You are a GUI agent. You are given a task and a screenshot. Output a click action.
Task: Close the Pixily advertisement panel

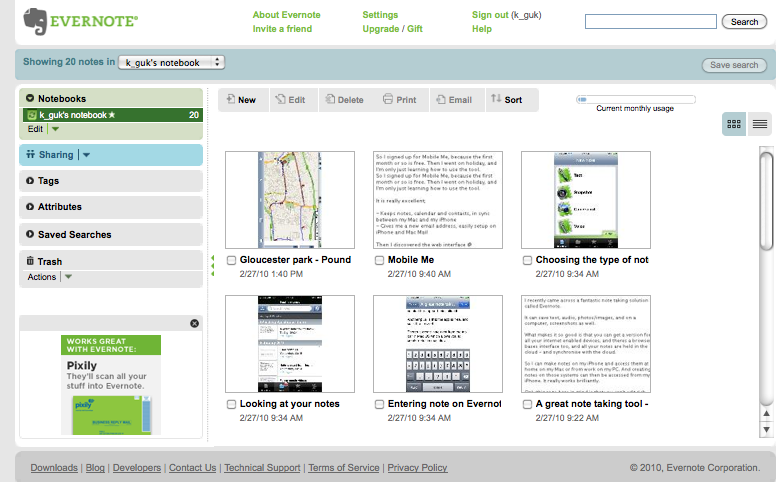[x=194, y=323]
